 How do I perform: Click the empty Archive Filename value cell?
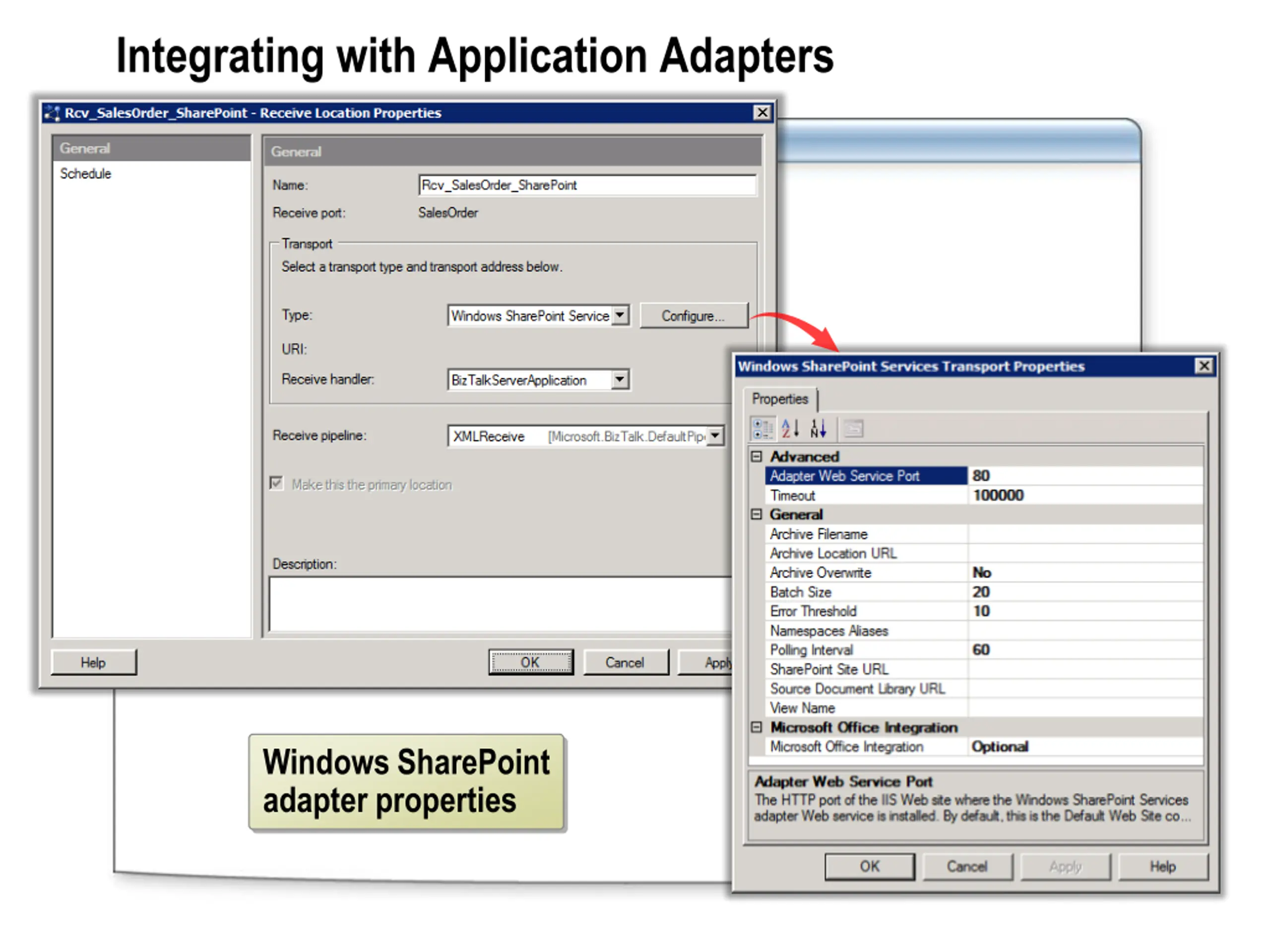[x=1084, y=534]
